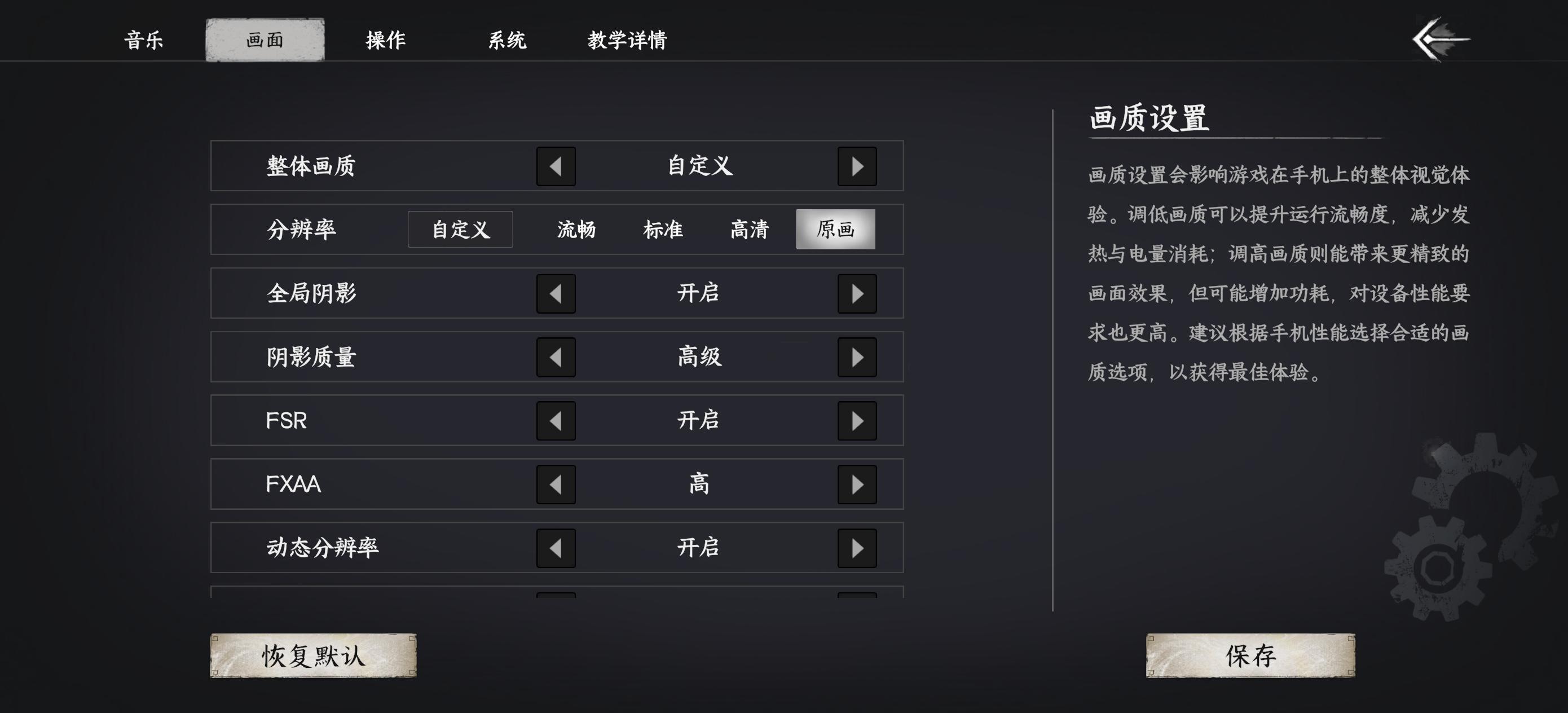Open the 操作 tab

point(385,40)
